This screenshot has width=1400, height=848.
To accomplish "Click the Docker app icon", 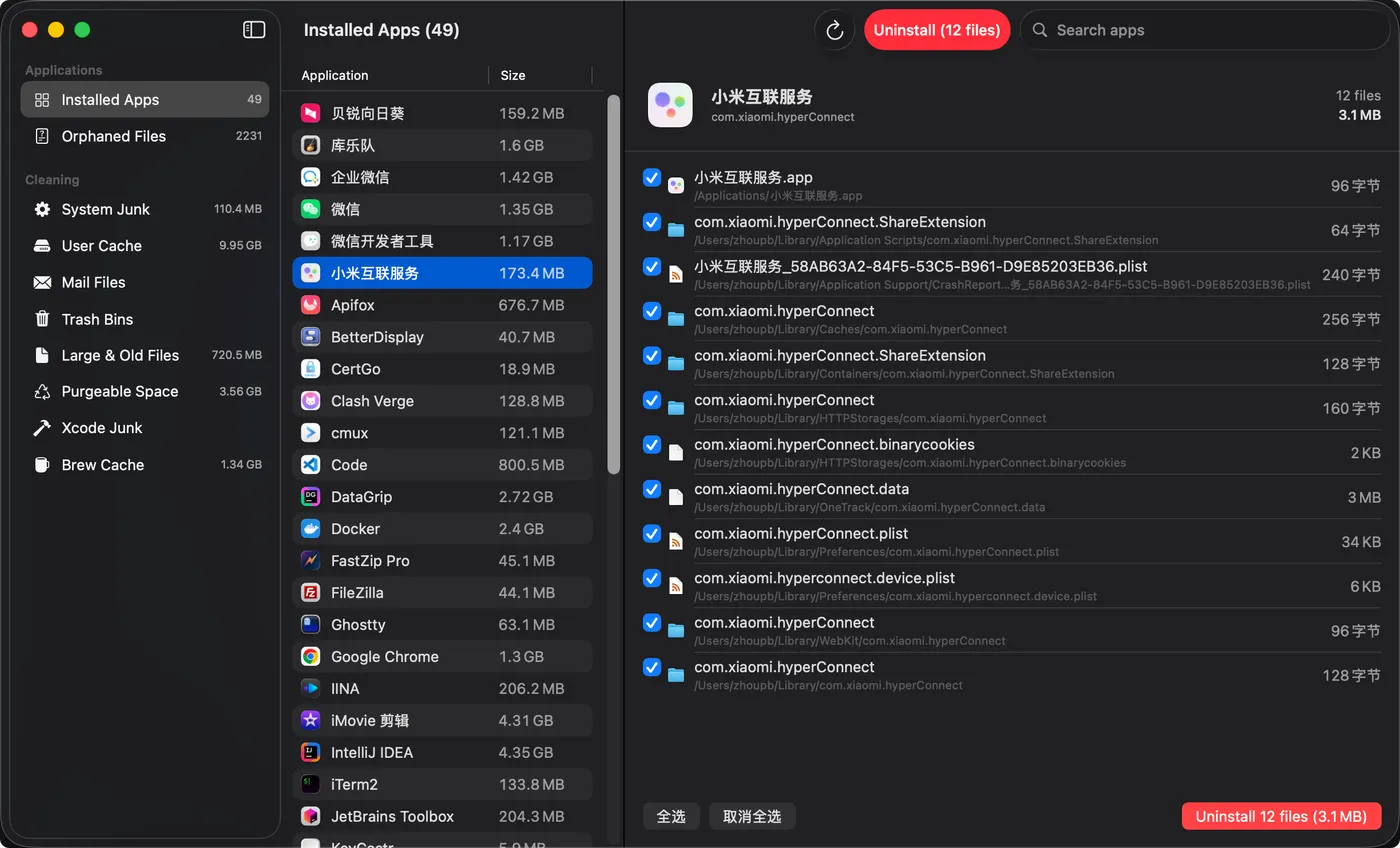I will 311,529.
